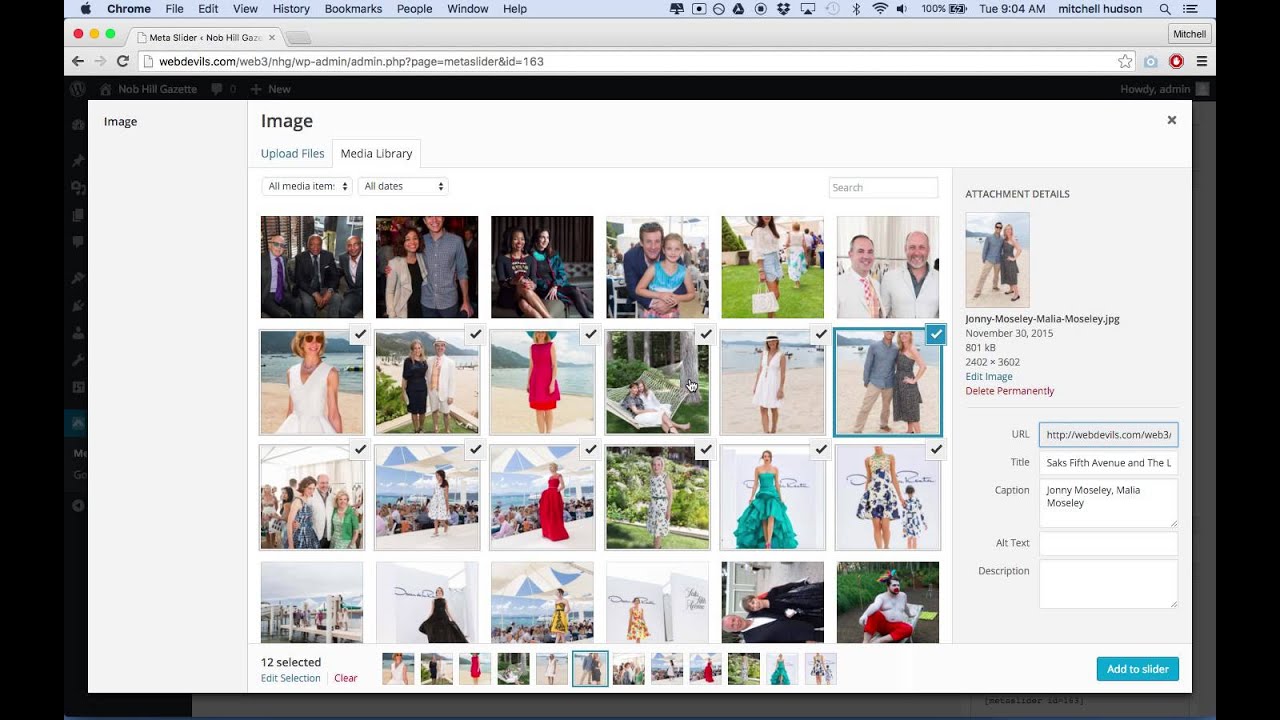Deselect the woman in white dress image
The image size is (1280, 720).
[x=361, y=334]
